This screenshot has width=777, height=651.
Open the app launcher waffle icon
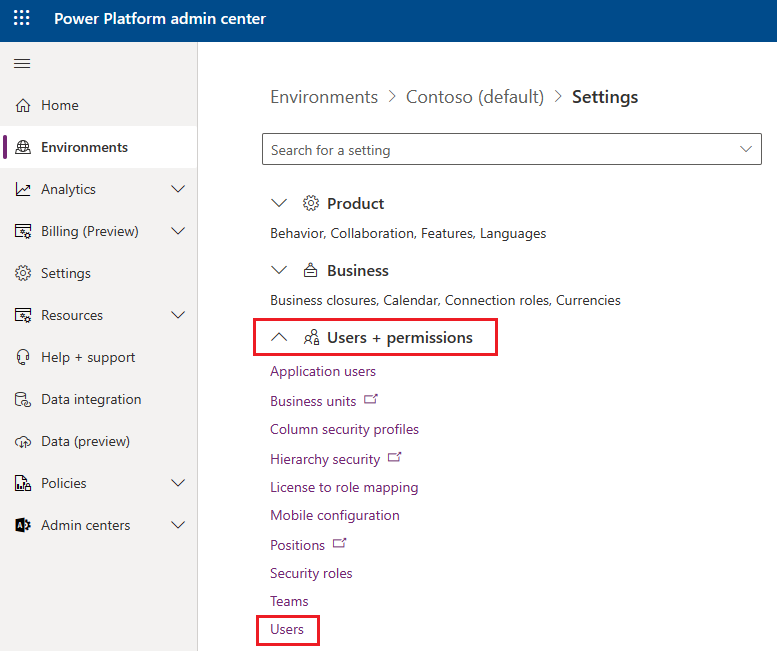click(x=21, y=19)
